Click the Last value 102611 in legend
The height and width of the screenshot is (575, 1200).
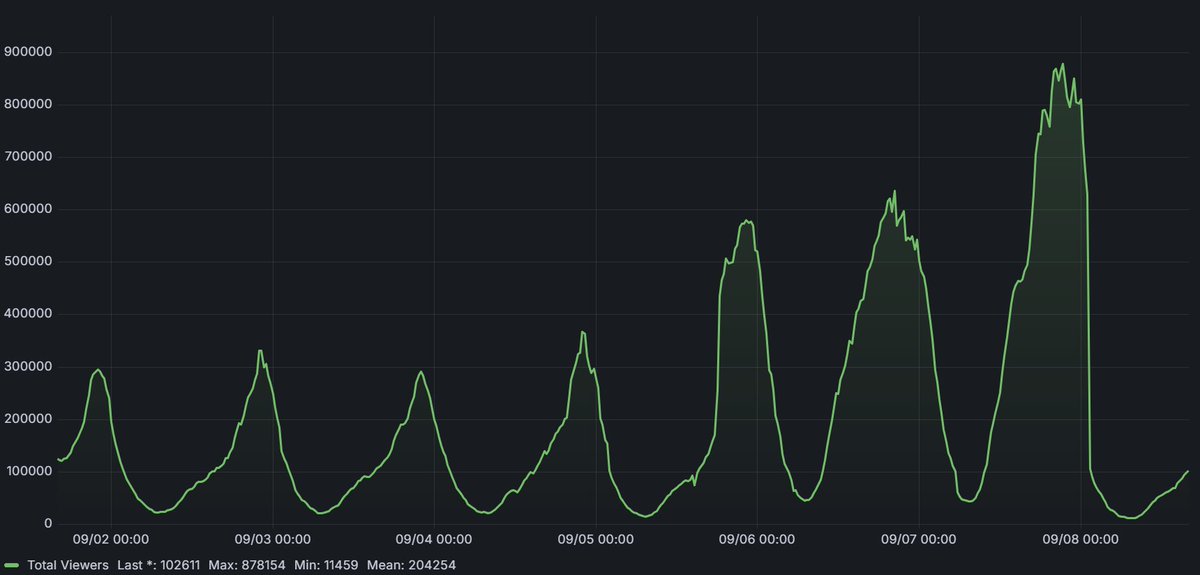(x=158, y=565)
